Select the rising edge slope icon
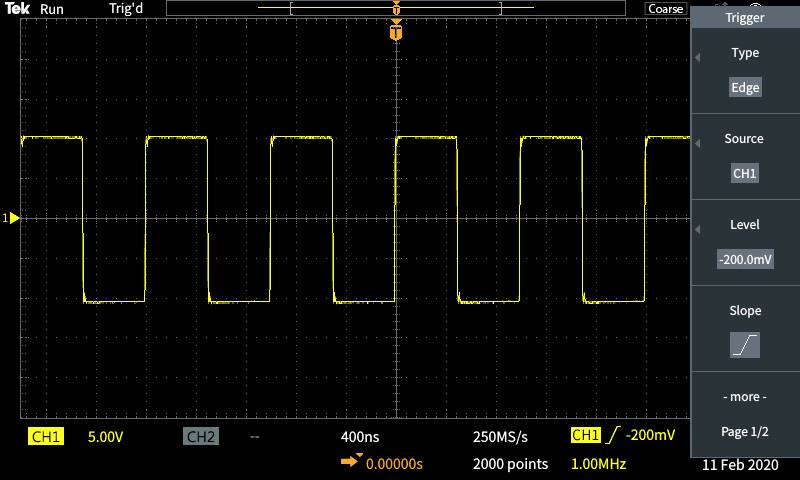800x480 pixels. tap(745, 345)
